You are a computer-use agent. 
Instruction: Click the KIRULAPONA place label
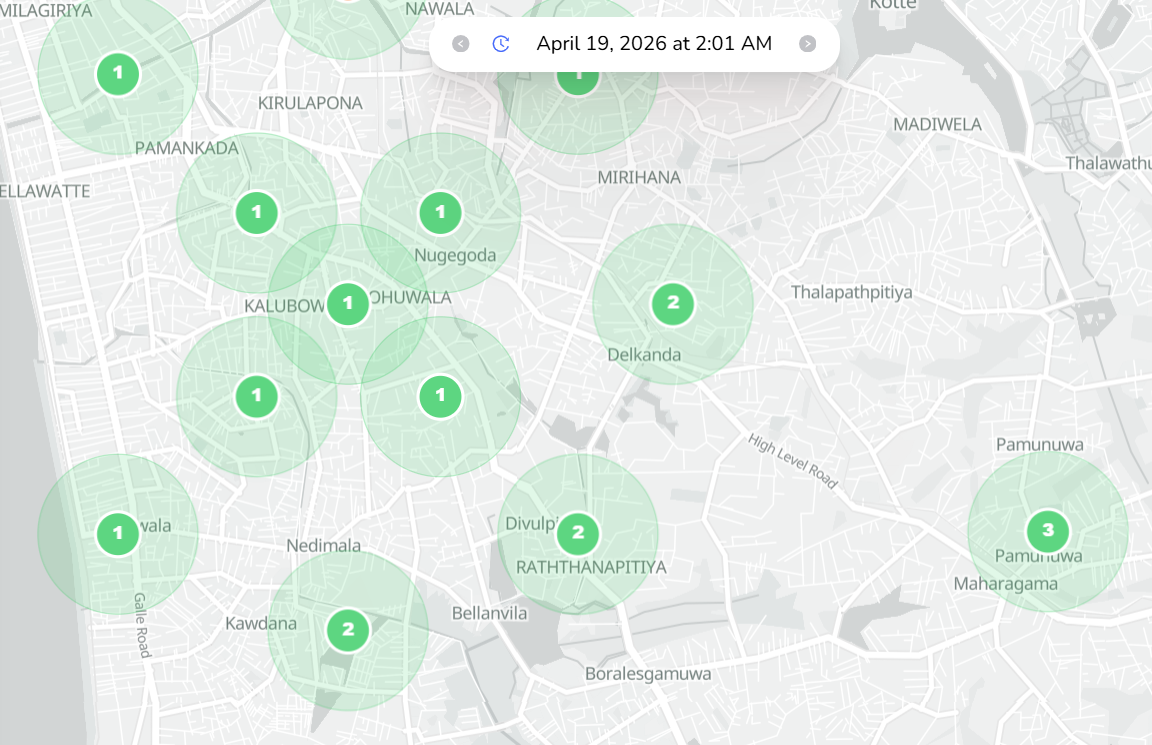tap(310, 103)
